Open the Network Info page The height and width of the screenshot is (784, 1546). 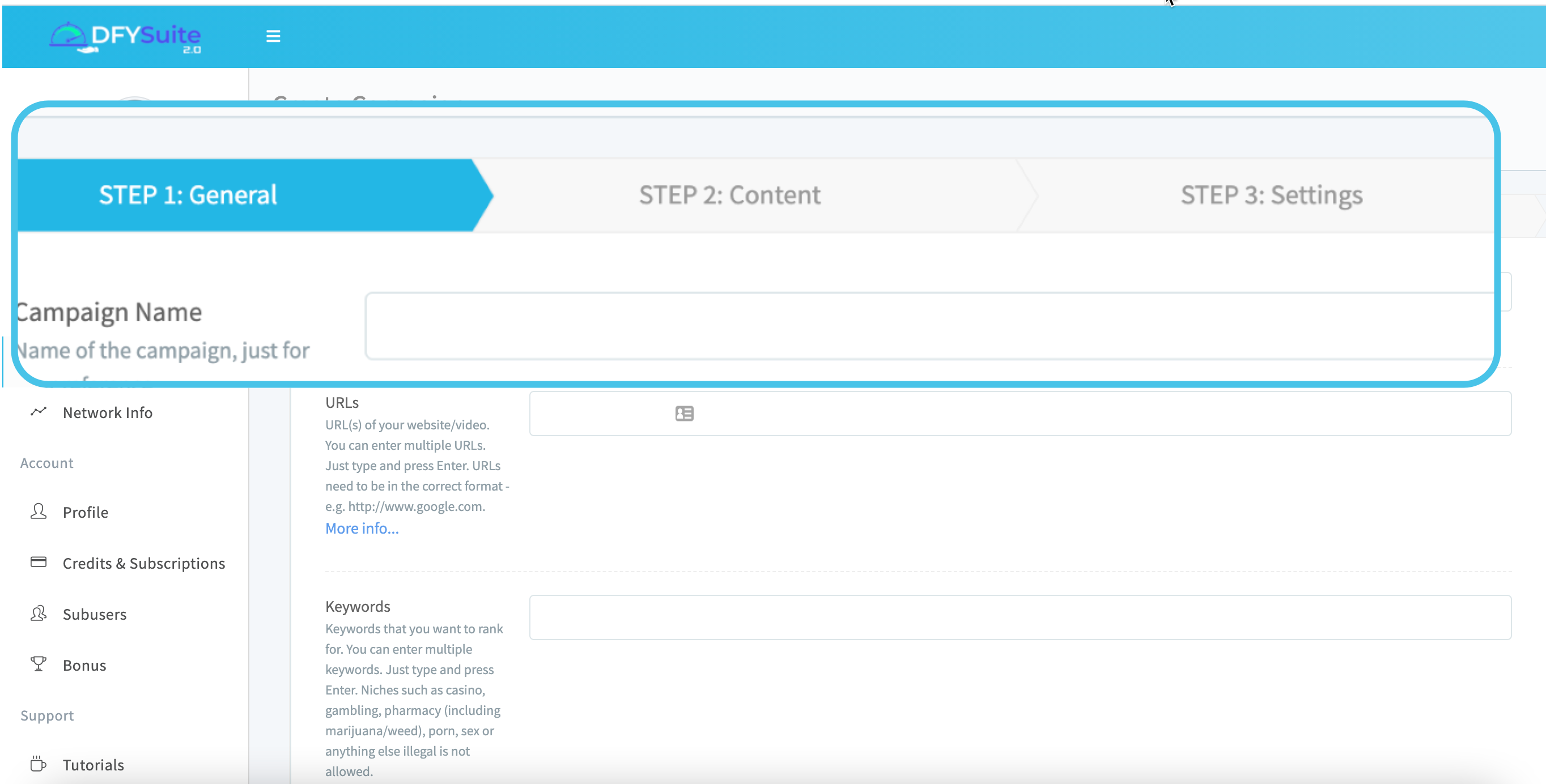[108, 413]
